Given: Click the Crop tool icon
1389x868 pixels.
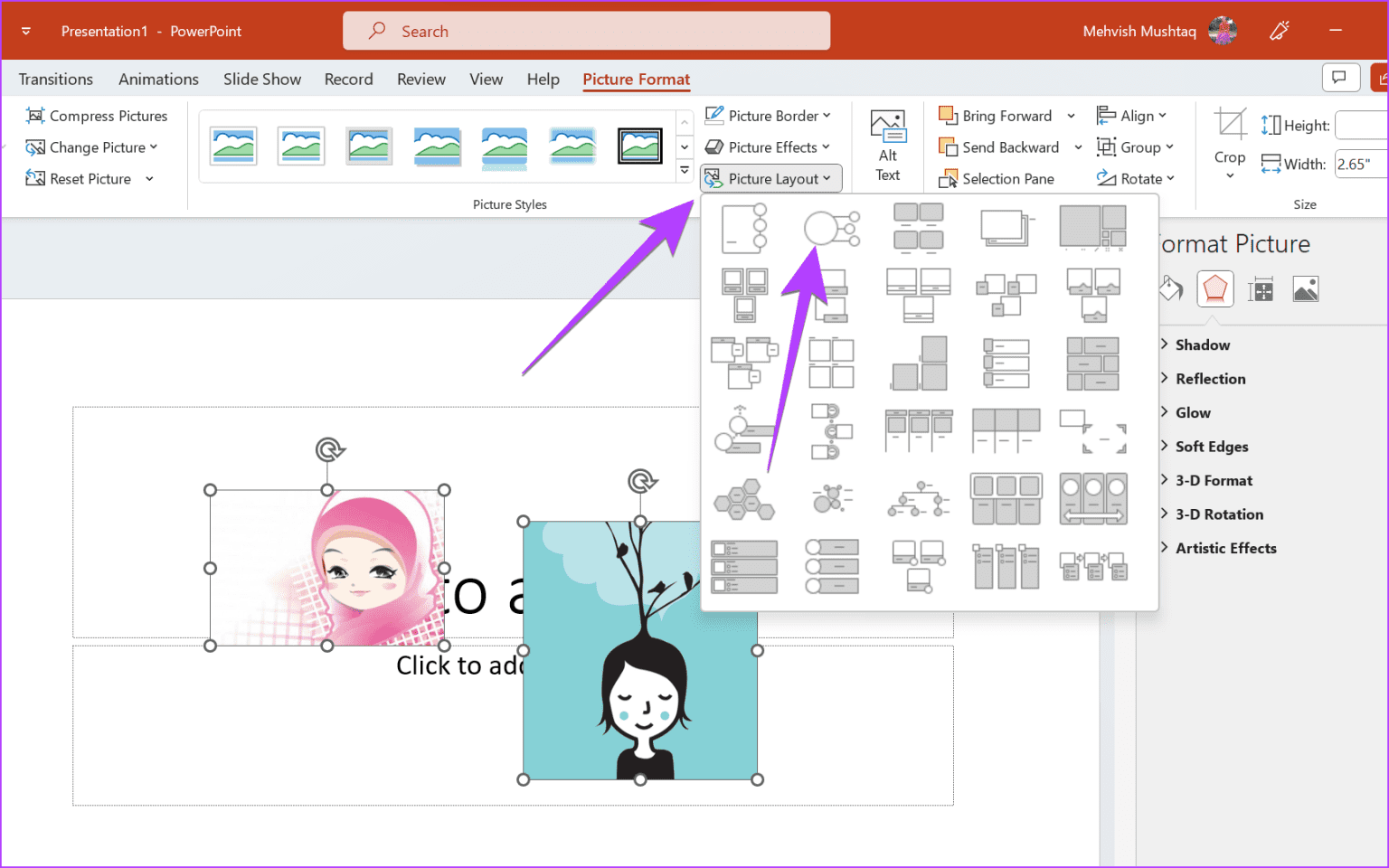Looking at the screenshot, I should [1229, 125].
